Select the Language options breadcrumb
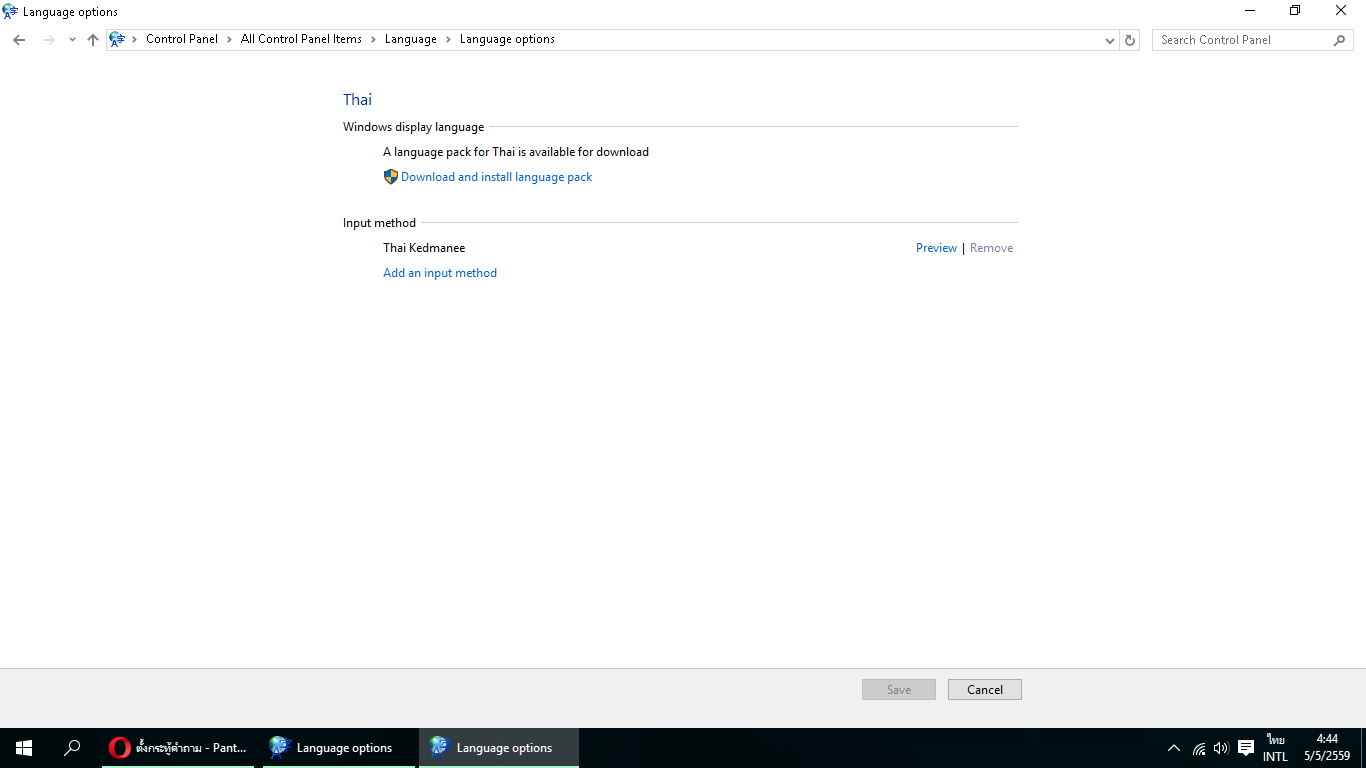 point(507,40)
